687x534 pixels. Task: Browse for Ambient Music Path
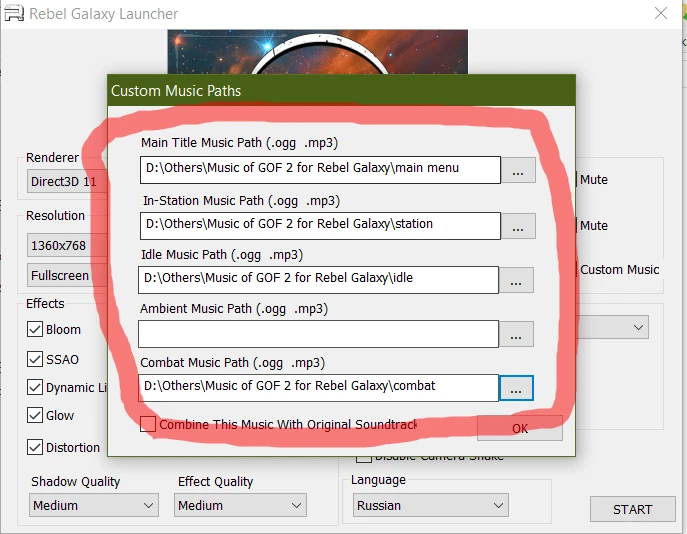coord(516,334)
